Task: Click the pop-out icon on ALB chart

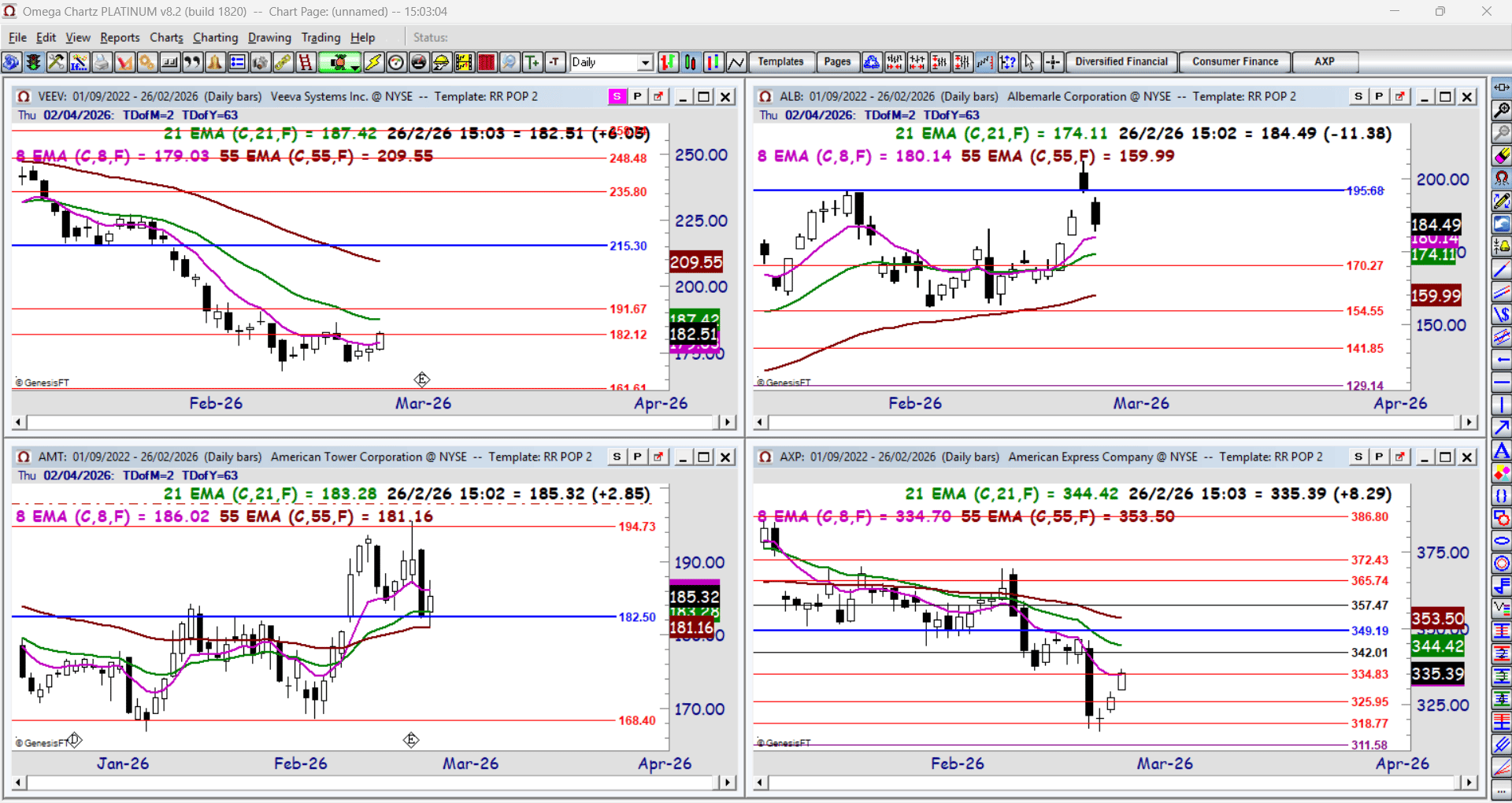Action: click(1399, 96)
